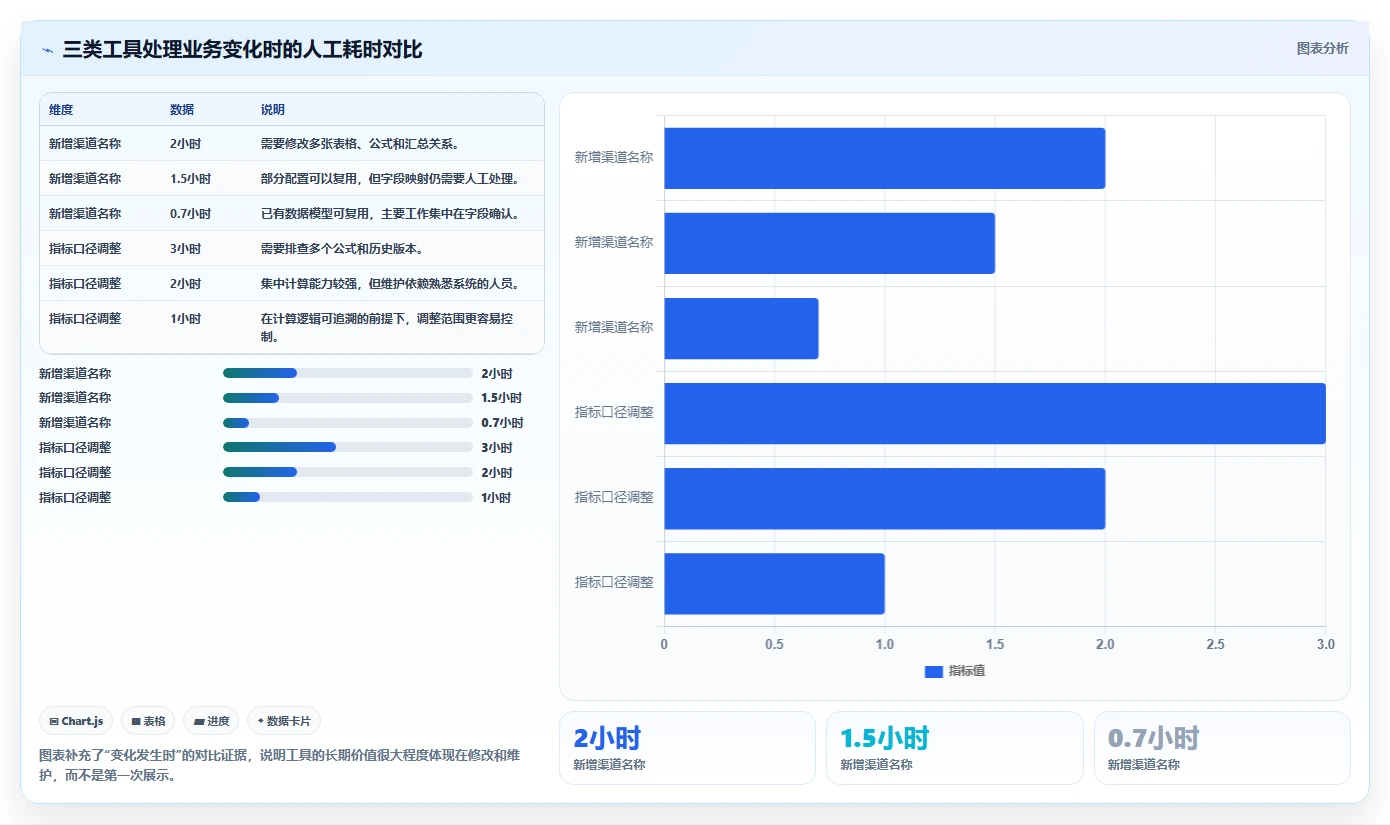Open the 2小时 data card

(687, 748)
